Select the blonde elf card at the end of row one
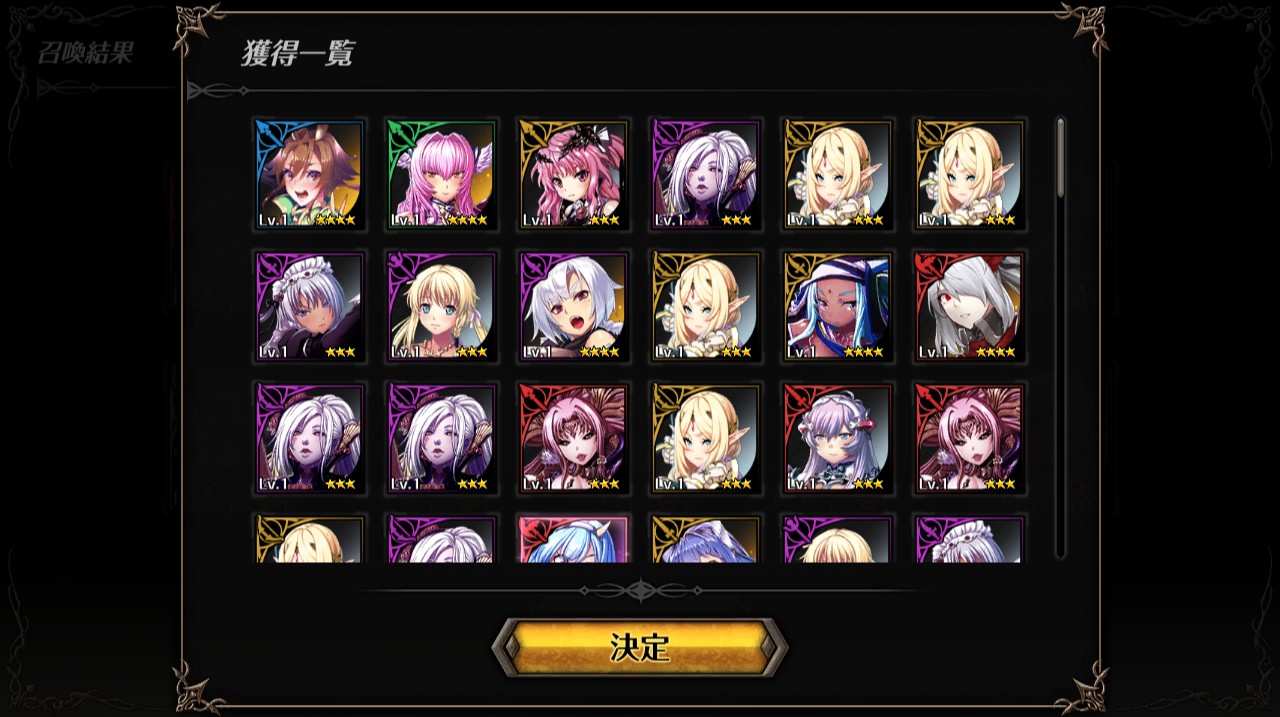Viewport: 1280px width, 717px height. pos(970,175)
